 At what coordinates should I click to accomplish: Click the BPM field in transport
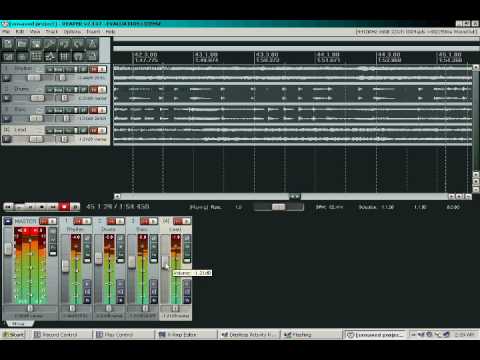[329, 207]
